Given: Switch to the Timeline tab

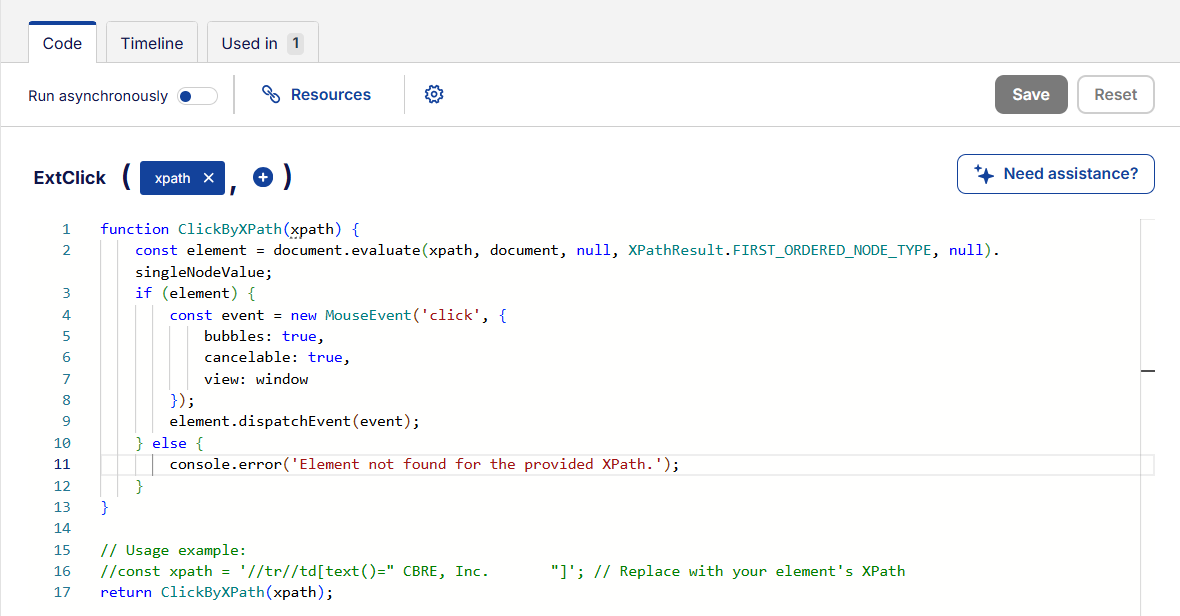Looking at the screenshot, I should pos(151,42).
